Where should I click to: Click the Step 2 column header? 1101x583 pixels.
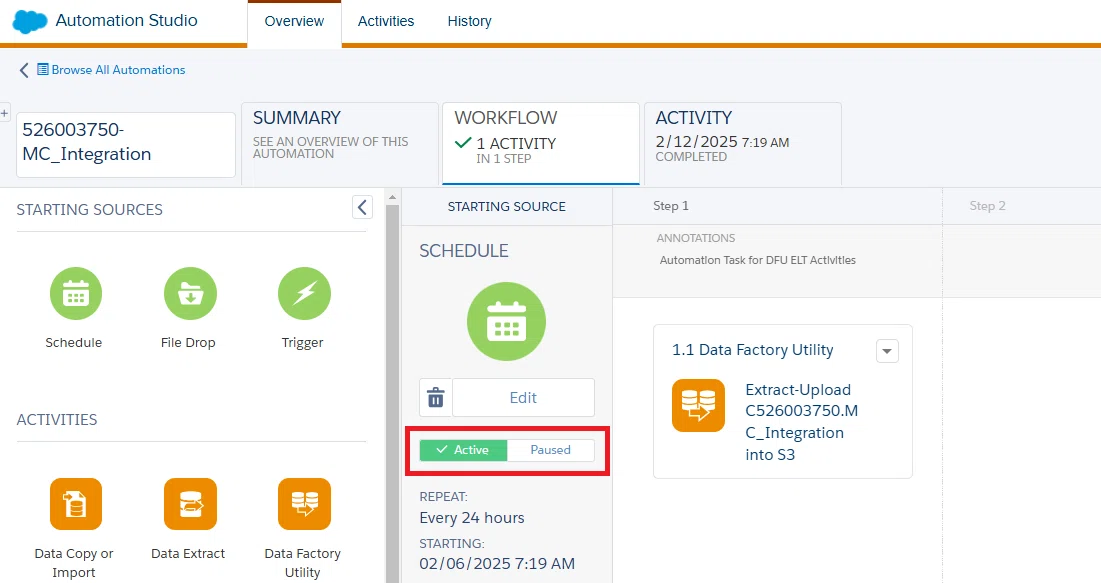(x=987, y=206)
